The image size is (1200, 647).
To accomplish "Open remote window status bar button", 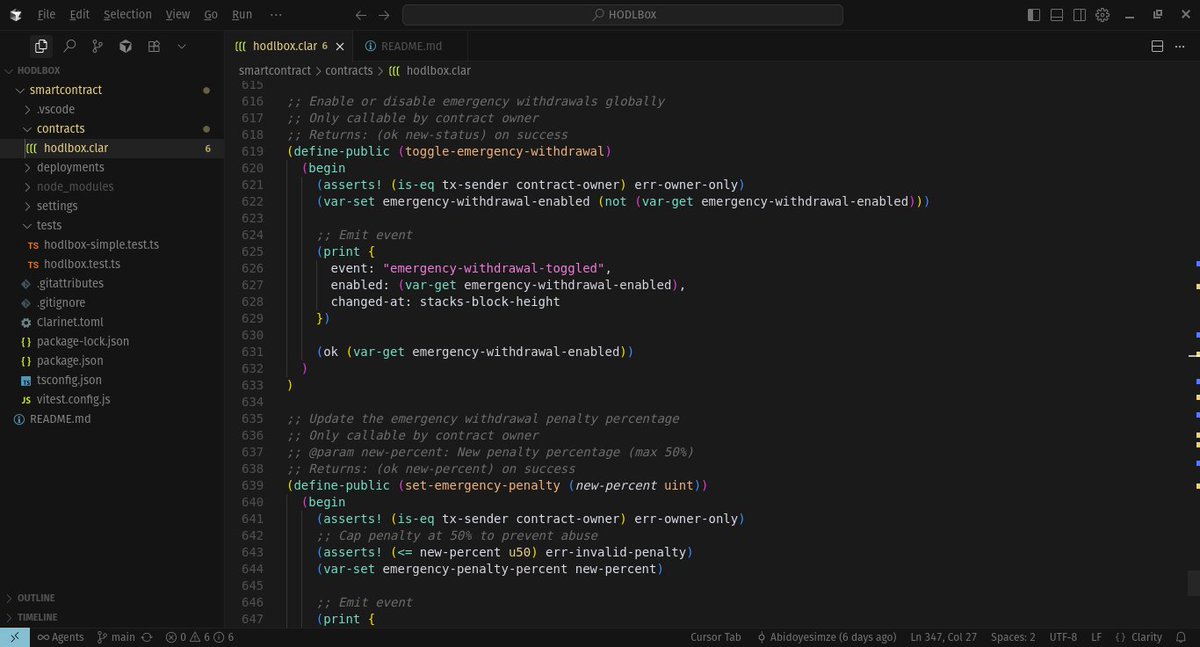I will 15,637.
